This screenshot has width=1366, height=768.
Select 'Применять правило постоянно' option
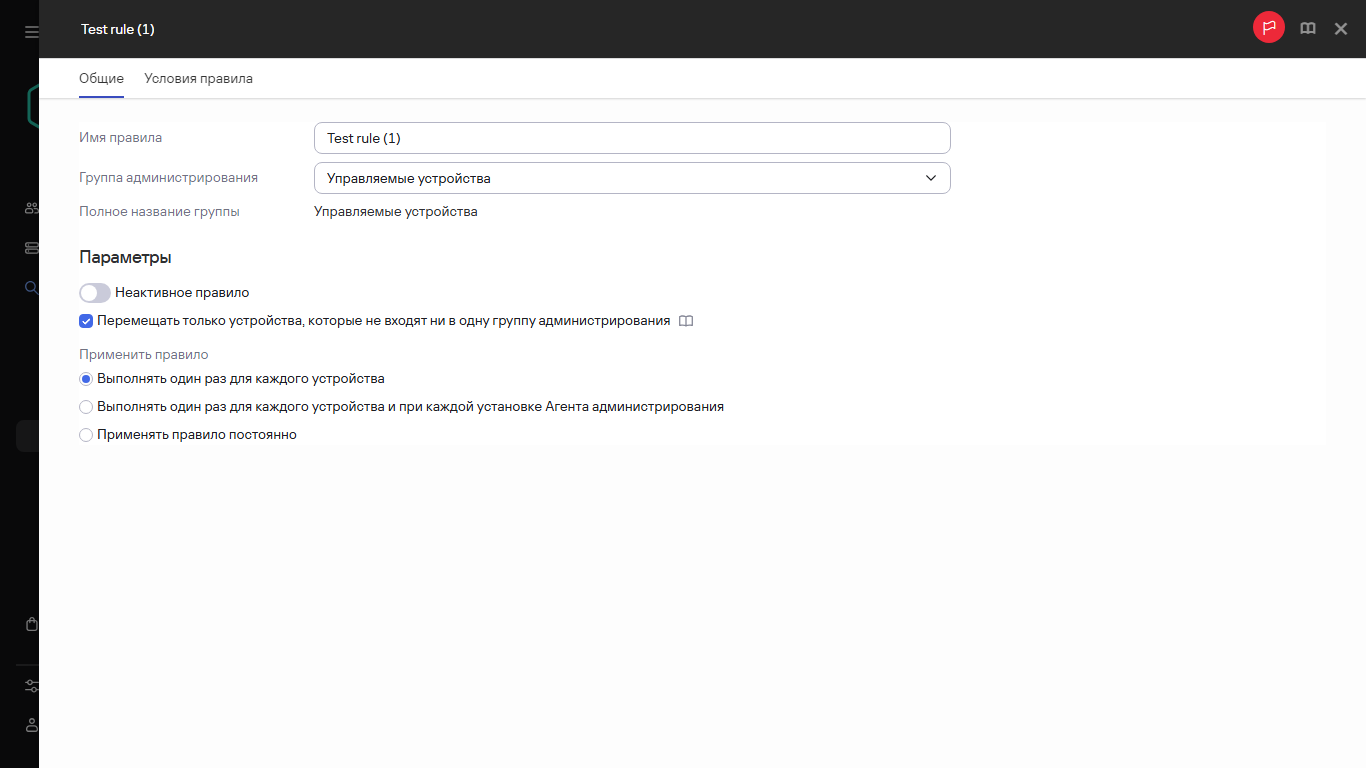click(x=86, y=435)
